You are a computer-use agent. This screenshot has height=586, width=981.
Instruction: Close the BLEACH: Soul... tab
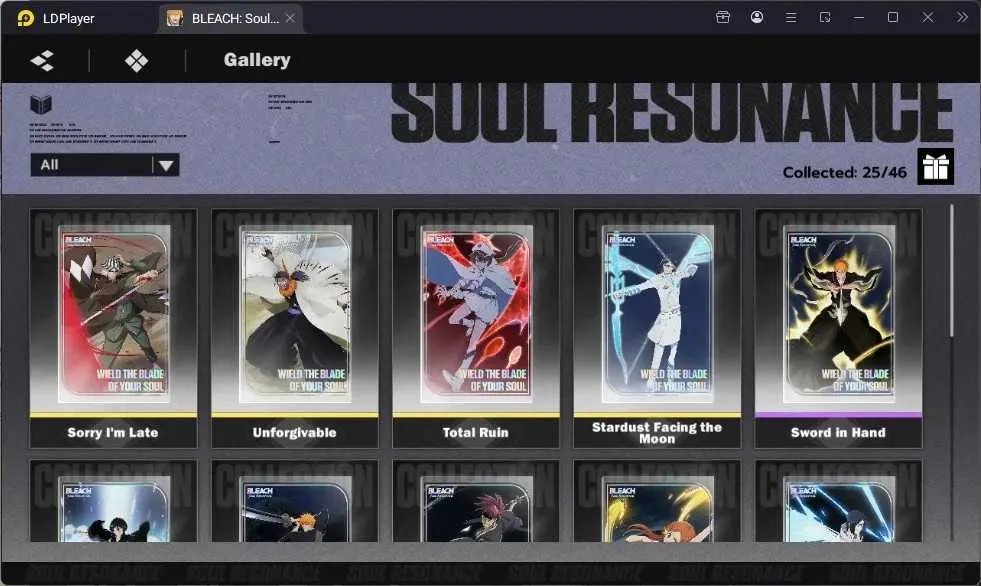pos(290,18)
